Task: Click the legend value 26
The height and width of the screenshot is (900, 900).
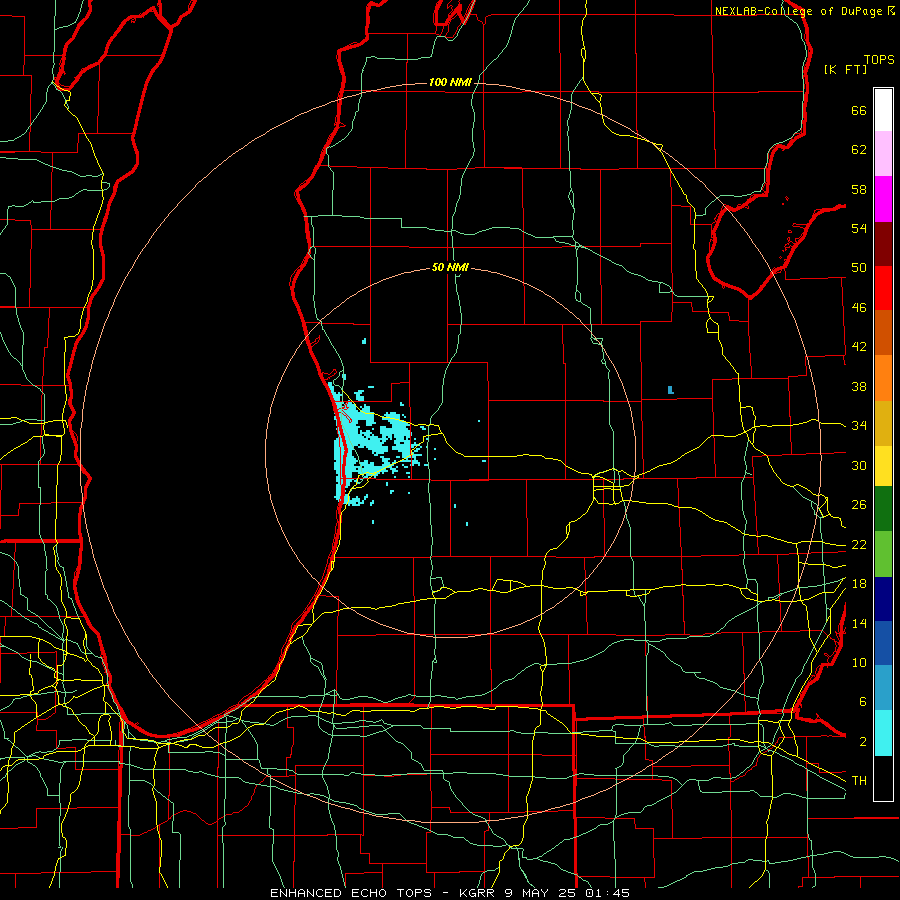Action: pos(859,505)
